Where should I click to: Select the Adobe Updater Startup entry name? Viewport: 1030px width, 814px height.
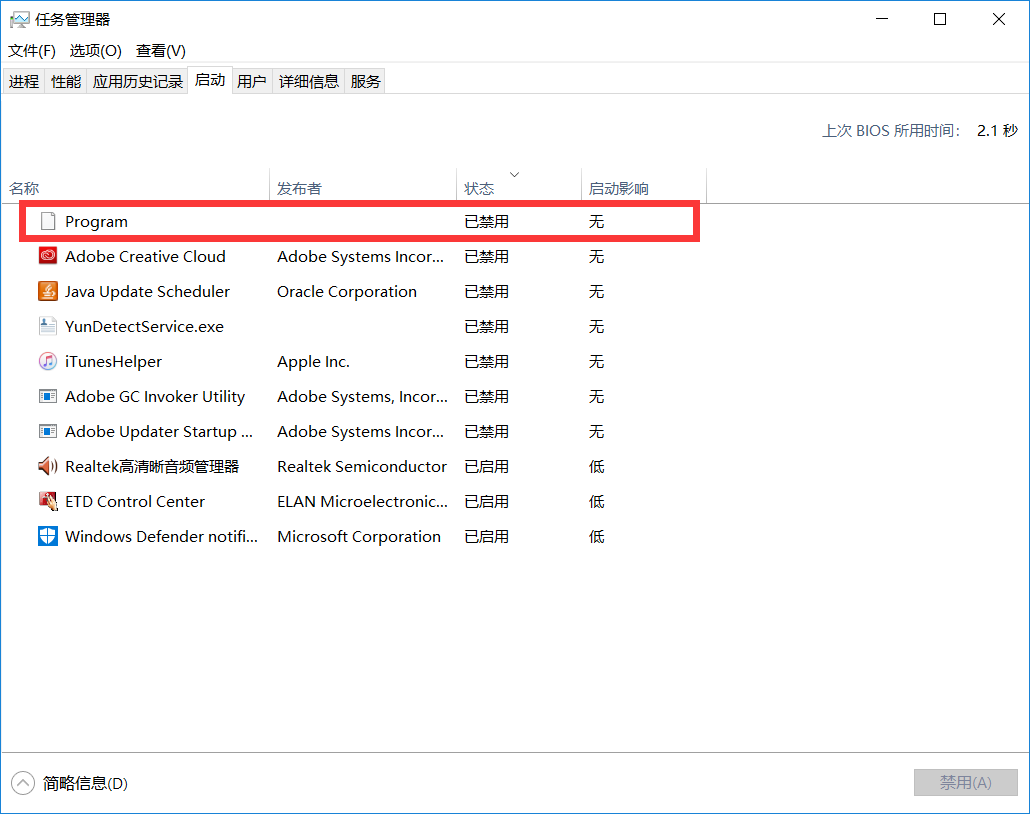coord(159,432)
